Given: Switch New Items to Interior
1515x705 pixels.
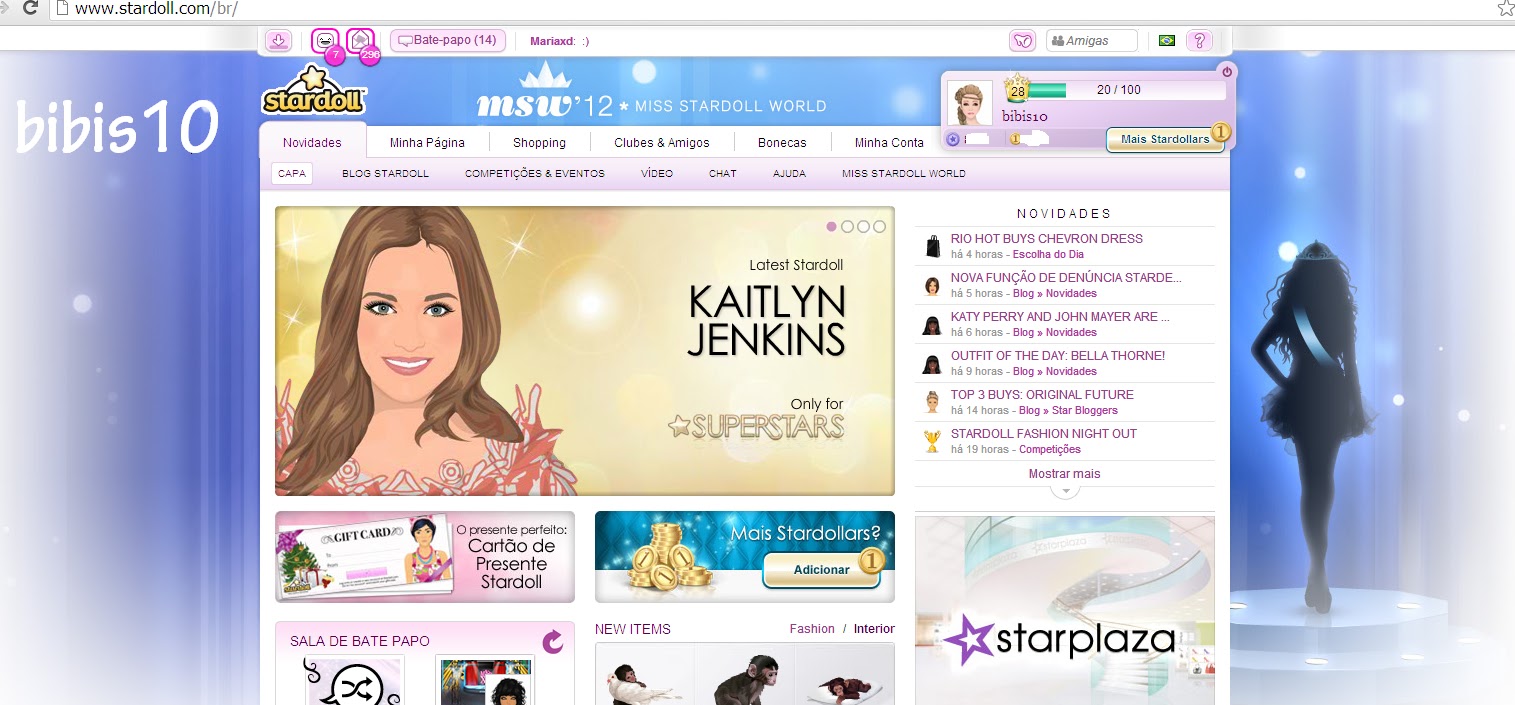Looking at the screenshot, I should [x=874, y=629].
